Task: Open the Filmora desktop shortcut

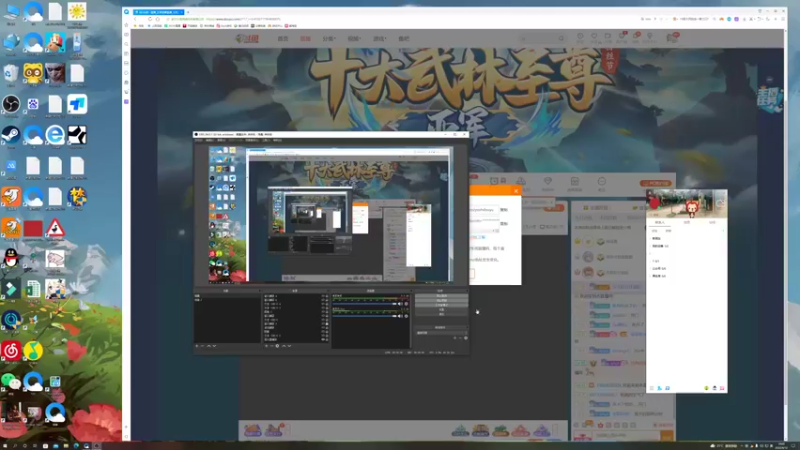Action: [x=11, y=289]
